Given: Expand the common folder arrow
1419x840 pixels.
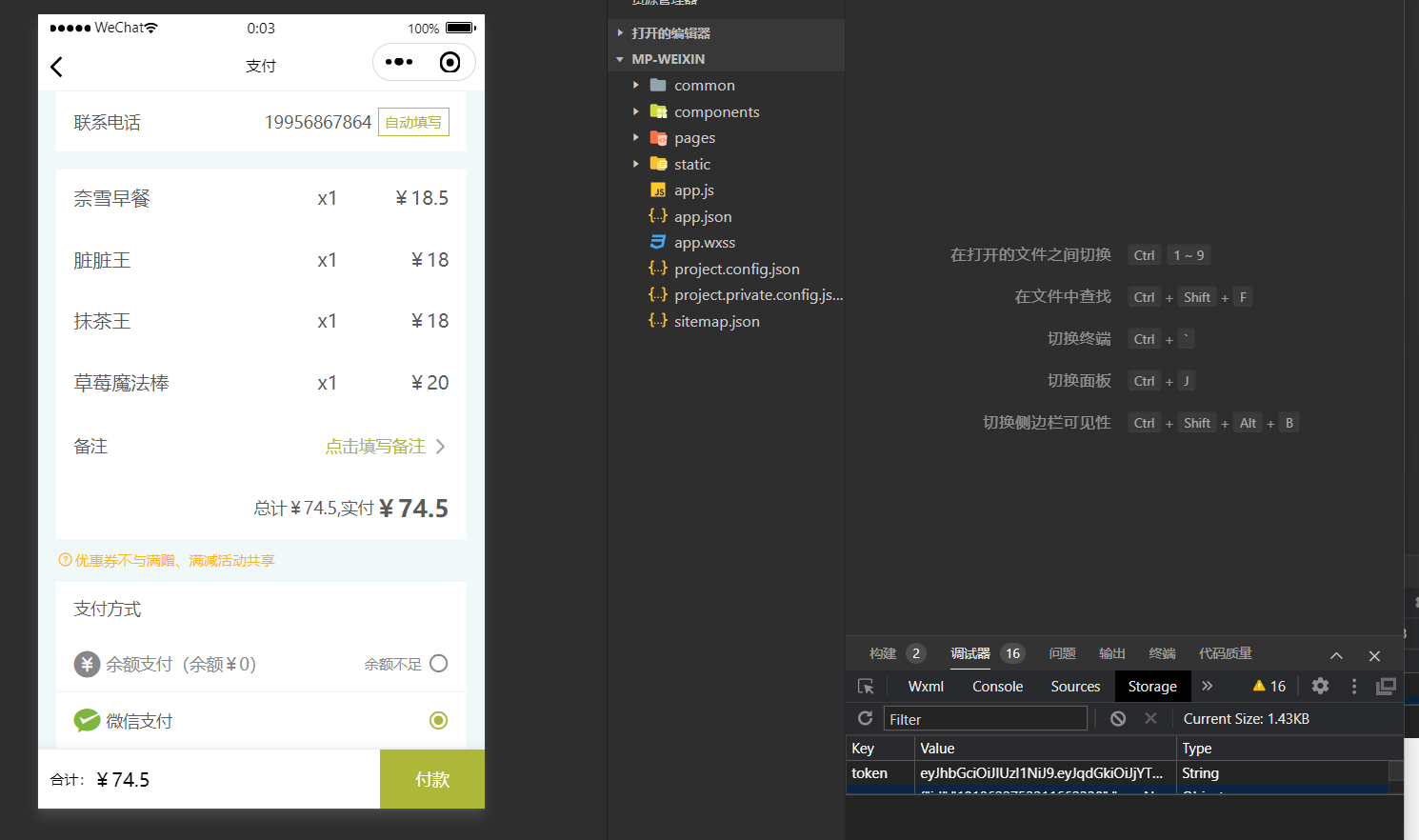Looking at the screenshot, I should (x=636, y=85).
